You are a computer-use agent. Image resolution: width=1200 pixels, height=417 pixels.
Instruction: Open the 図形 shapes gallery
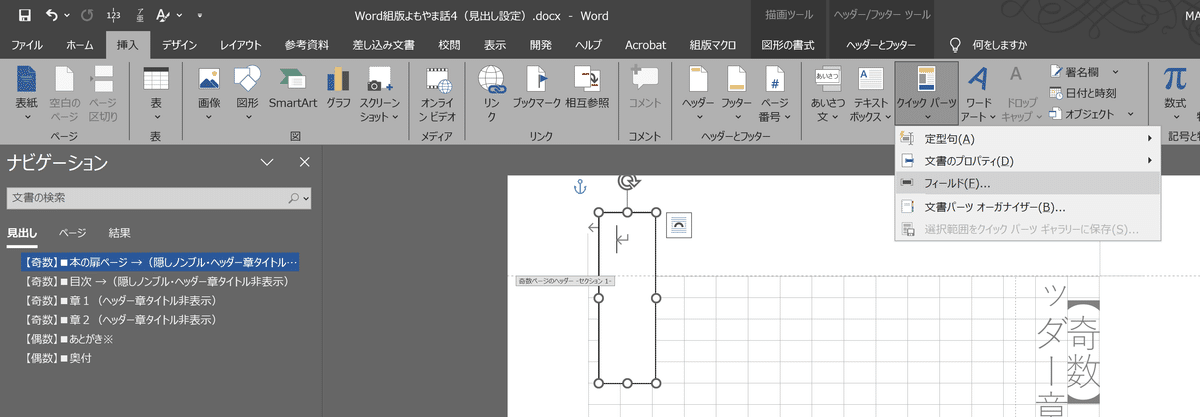click(246, 96)
